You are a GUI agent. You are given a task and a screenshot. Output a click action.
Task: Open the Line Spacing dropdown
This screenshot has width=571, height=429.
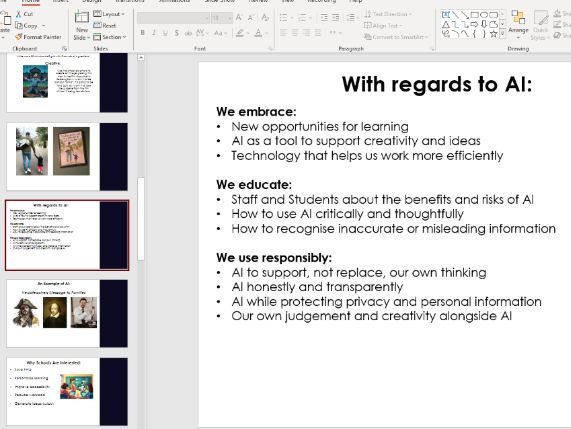click(352, 17)
